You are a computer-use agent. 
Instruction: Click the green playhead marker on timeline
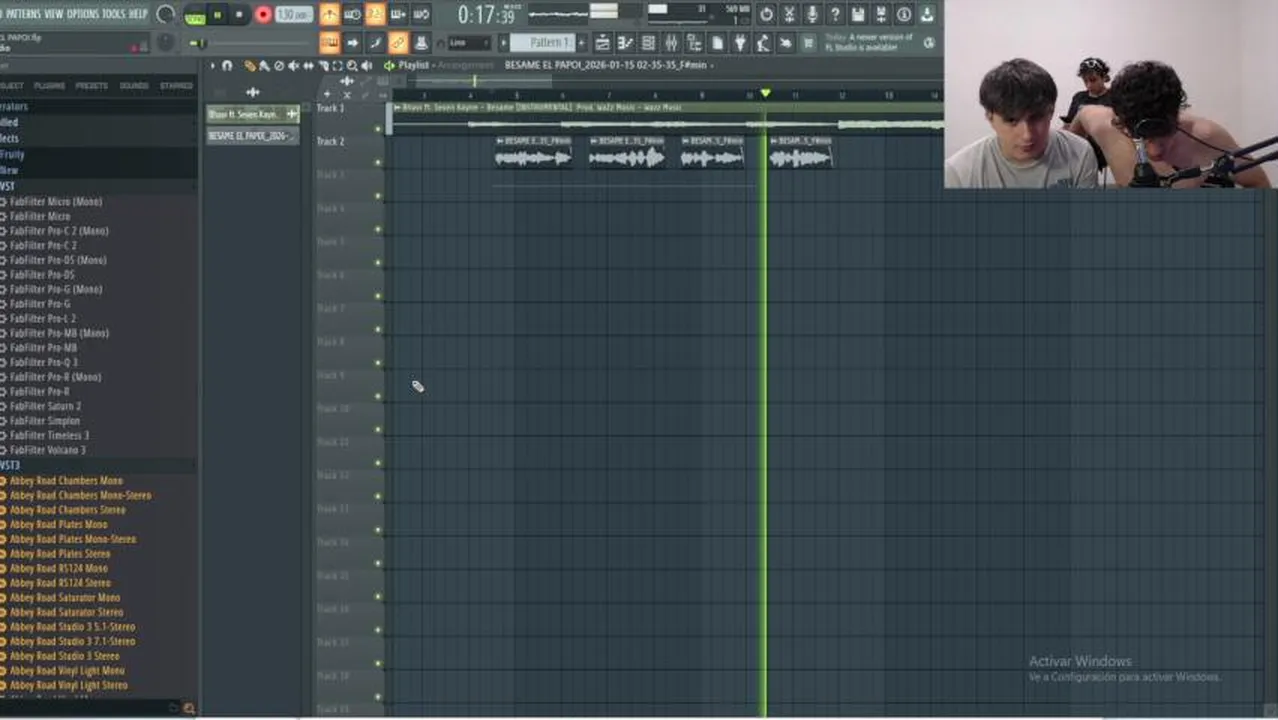765,93
